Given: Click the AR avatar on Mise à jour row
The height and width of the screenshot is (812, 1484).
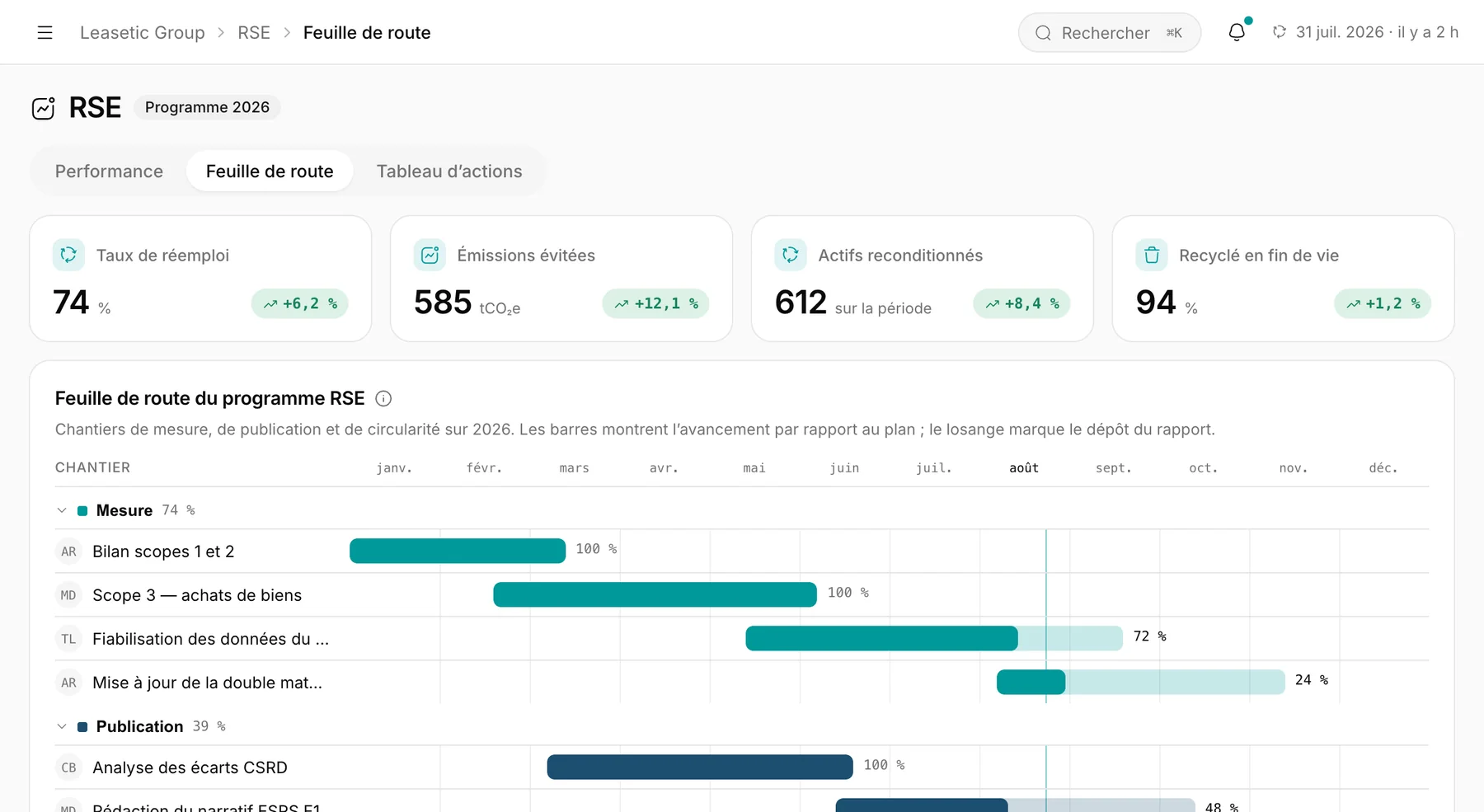Looking at the screenshot, I should [68, 683].
